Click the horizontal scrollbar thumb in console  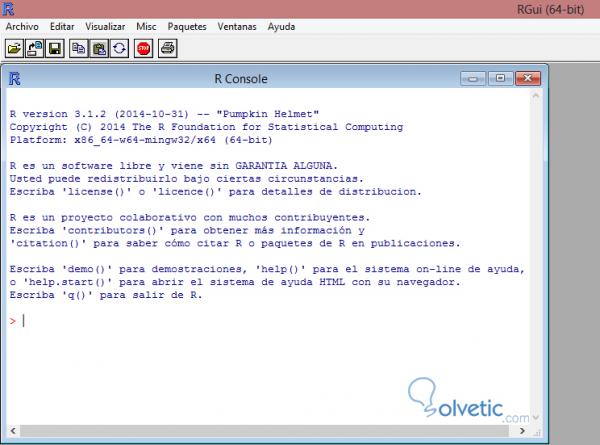(x=264, y=431)
